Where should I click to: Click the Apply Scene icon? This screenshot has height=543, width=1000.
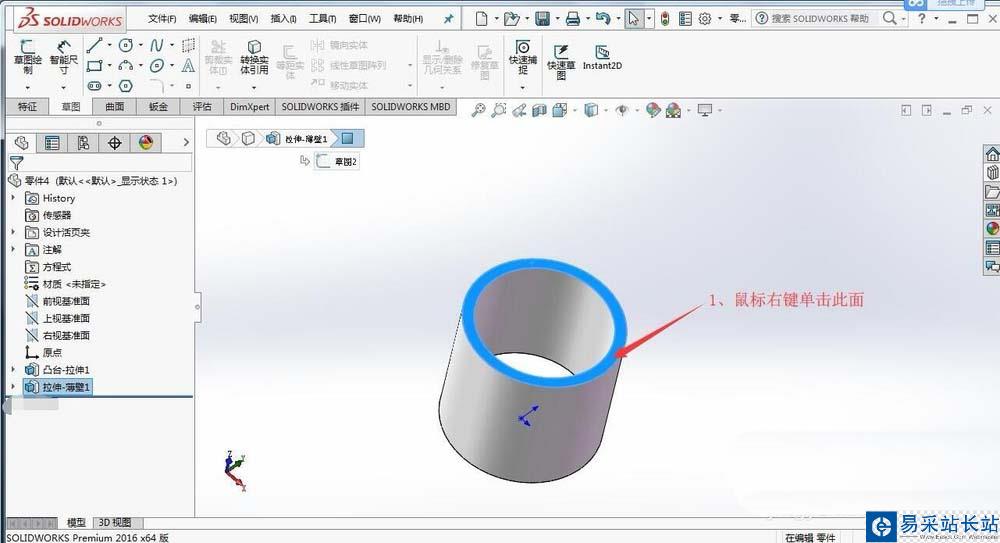click(673, 110)
